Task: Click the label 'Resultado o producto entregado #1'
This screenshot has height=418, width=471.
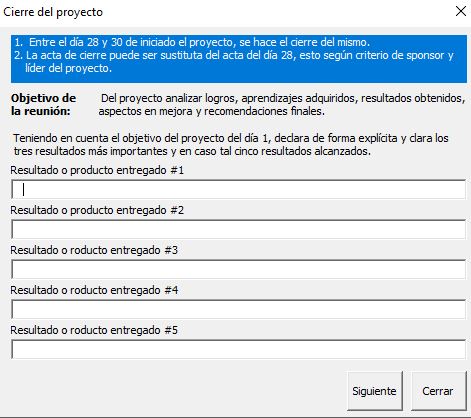Action: point(97,170)
